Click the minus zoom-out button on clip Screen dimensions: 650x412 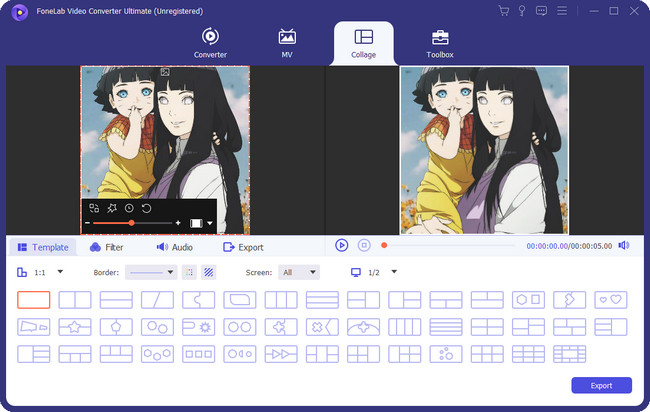pos(87,223)
